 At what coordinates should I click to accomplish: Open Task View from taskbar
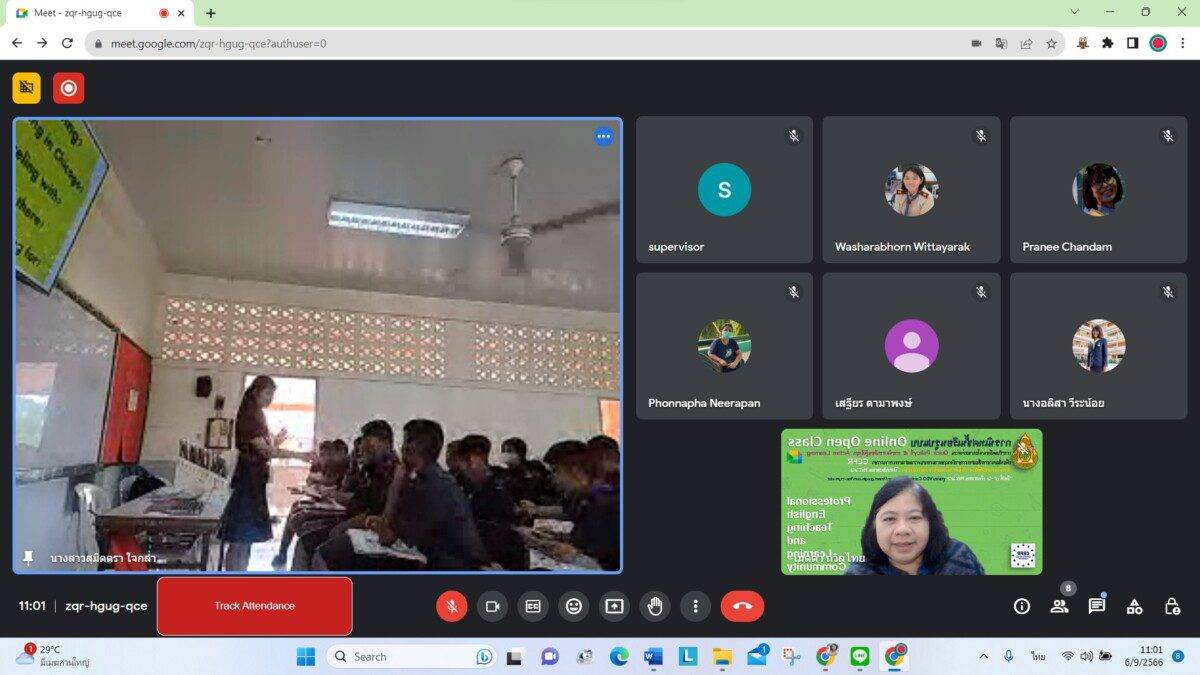[x=514, y=656]
